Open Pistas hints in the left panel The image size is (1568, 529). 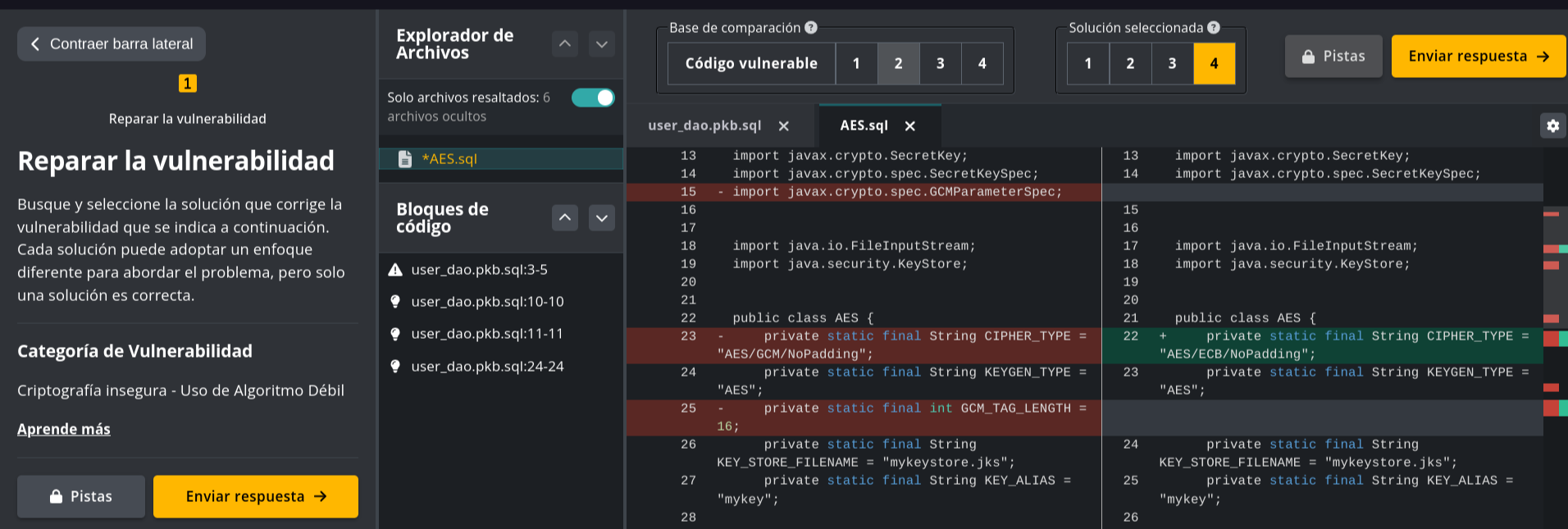81,496
